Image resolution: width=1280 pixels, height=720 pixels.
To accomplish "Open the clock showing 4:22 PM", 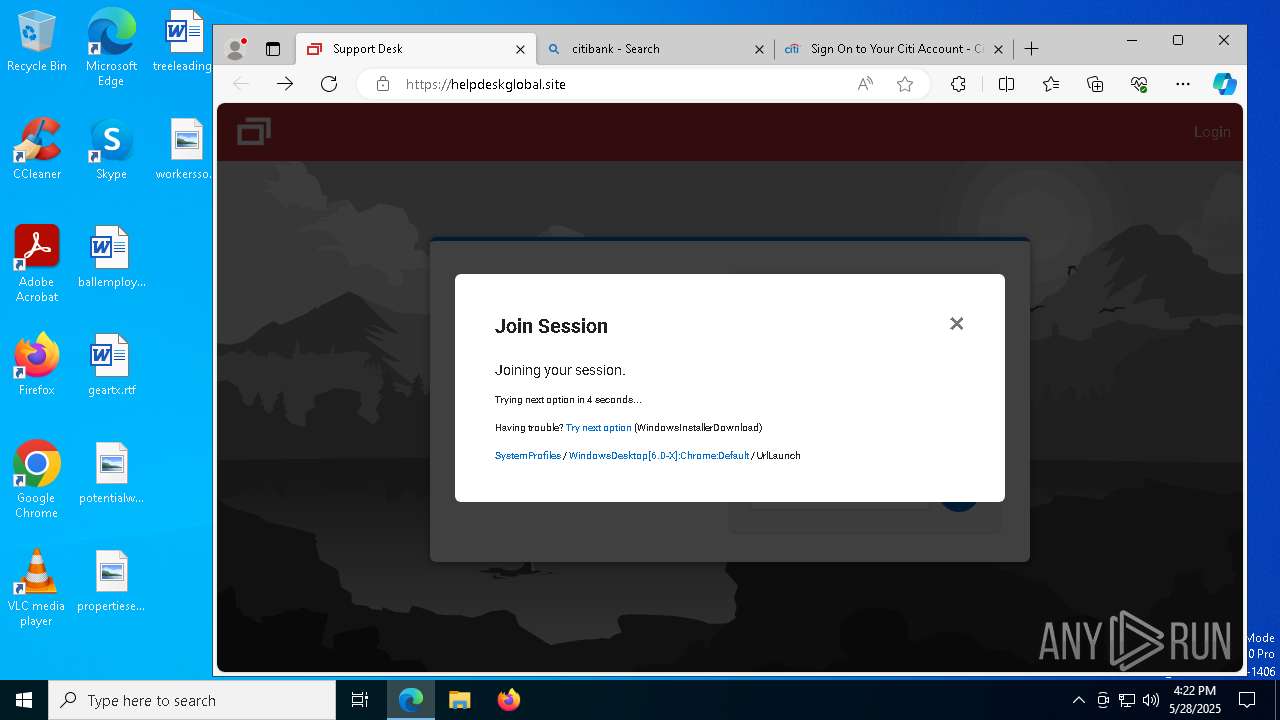I will (x=1195, y=700).
